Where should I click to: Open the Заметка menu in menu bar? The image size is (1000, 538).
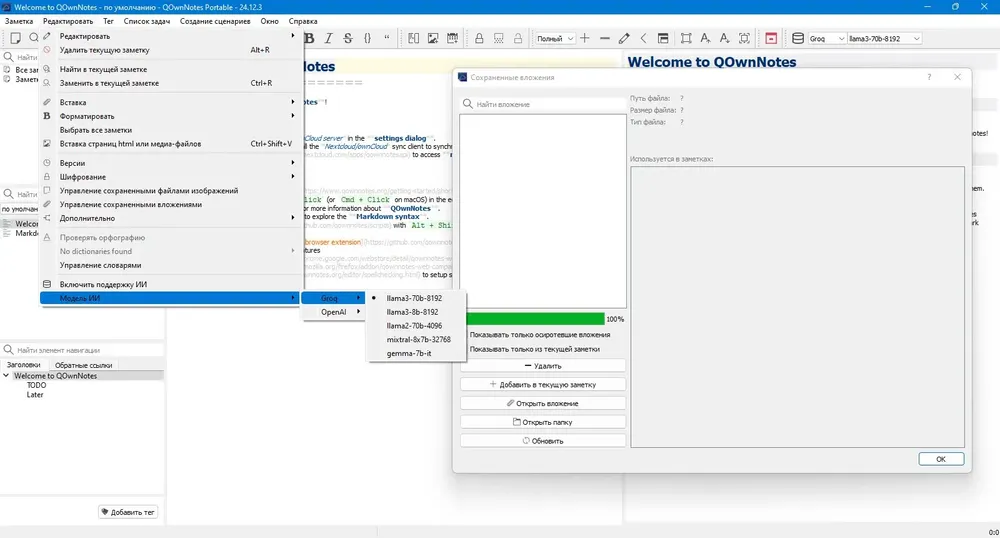point(19,21)
